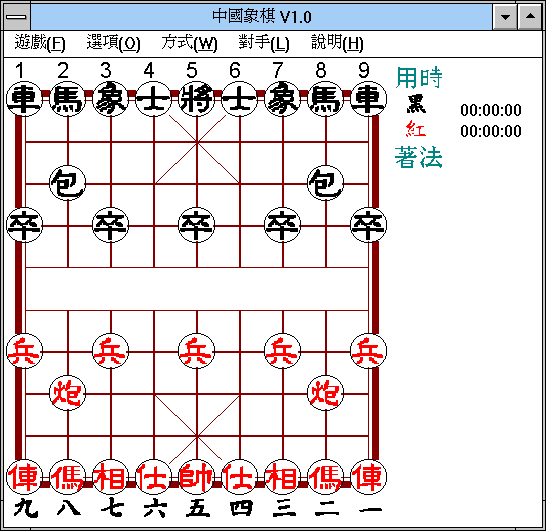Open the 說明(H) help menu
The height and width of the screenshot is (531, 546).
(x=337, y=43)
